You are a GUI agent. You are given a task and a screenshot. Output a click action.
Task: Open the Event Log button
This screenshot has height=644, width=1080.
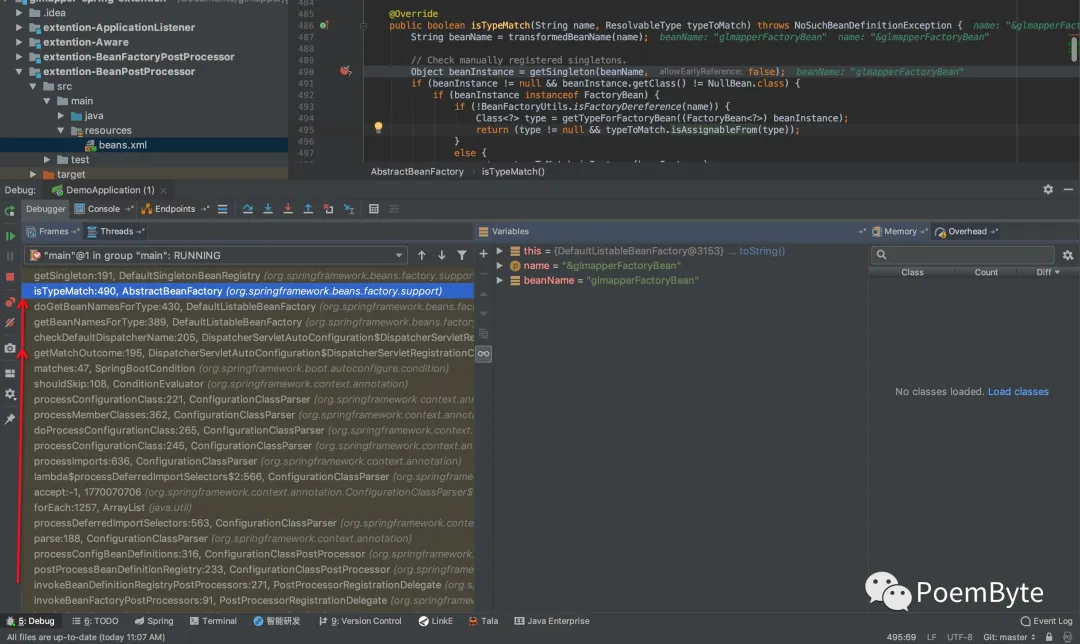(x=1046, y=621)
